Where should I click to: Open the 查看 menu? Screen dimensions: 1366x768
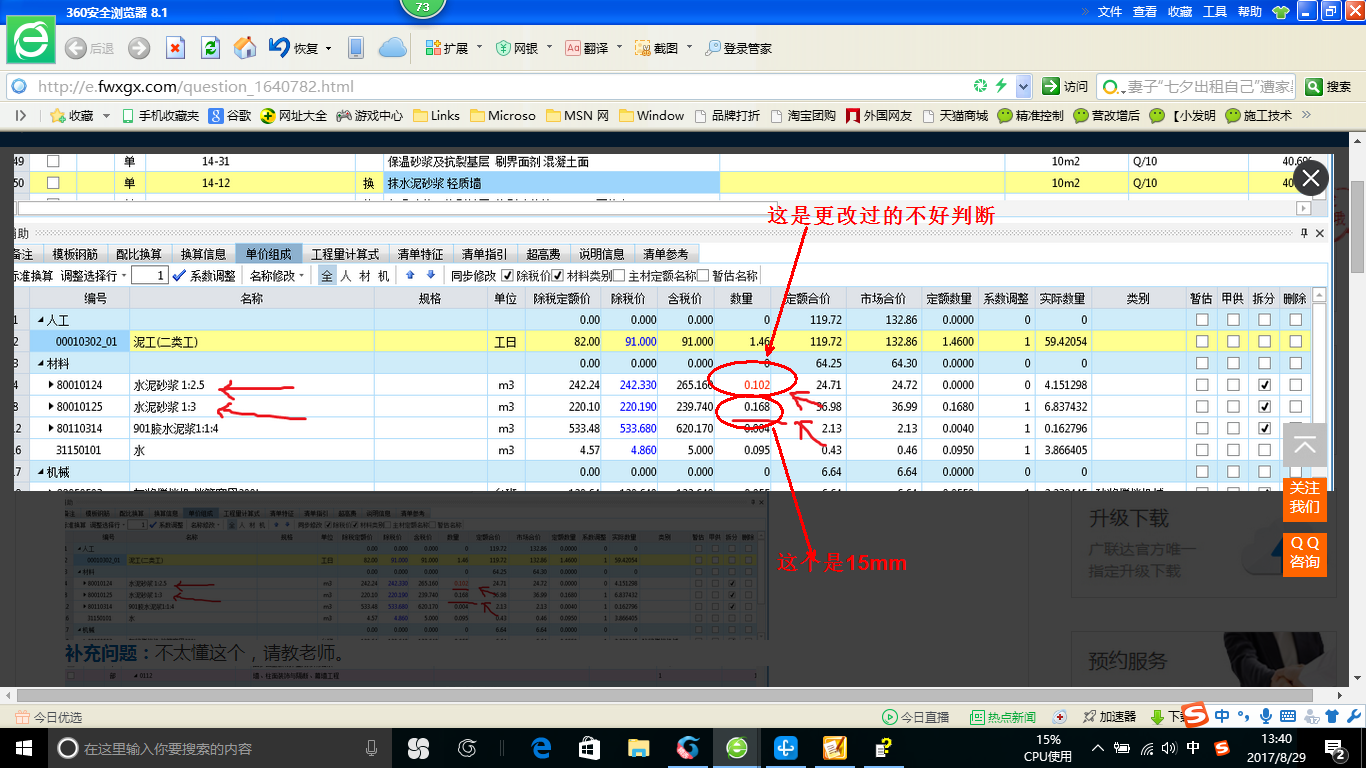(1145, 12)
